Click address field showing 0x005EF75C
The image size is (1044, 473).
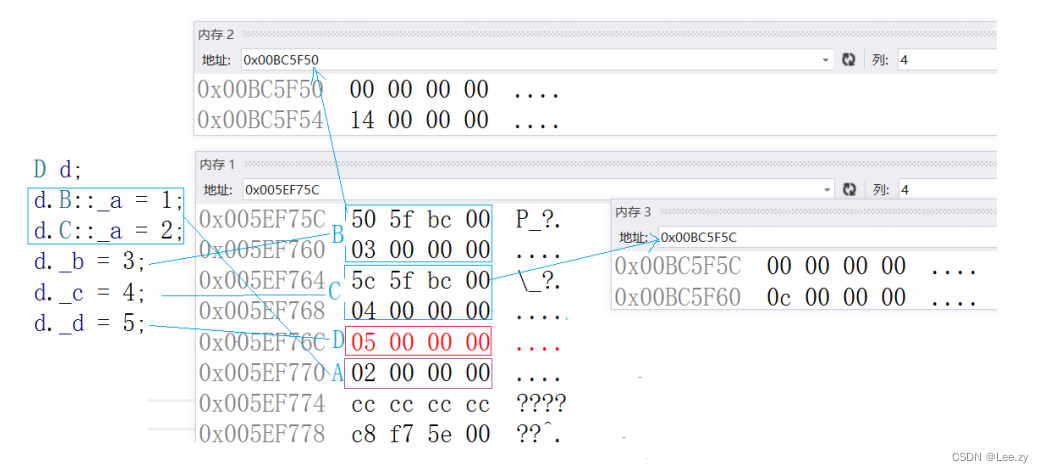click(x=538, y=190)
